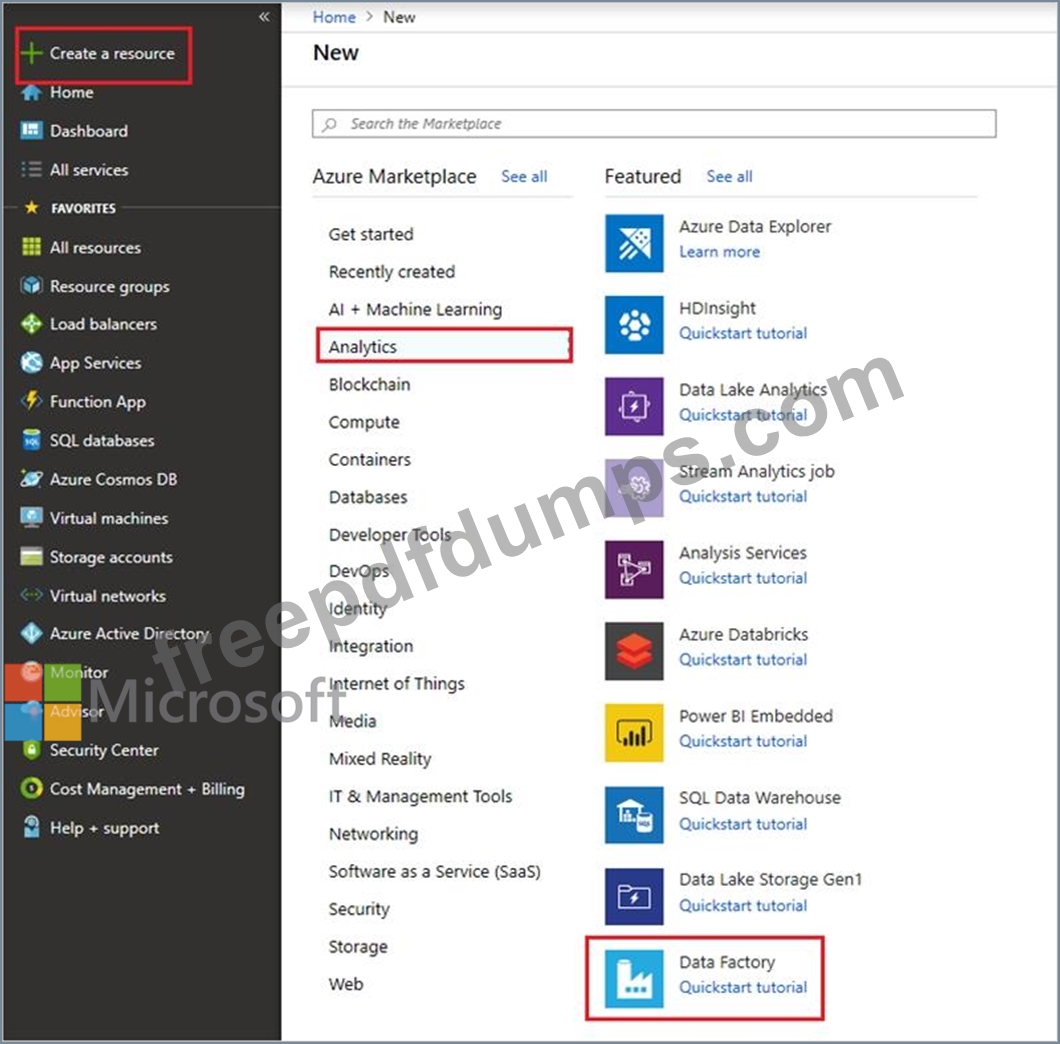Click the Data Factory title text

[x=727, y=962]
